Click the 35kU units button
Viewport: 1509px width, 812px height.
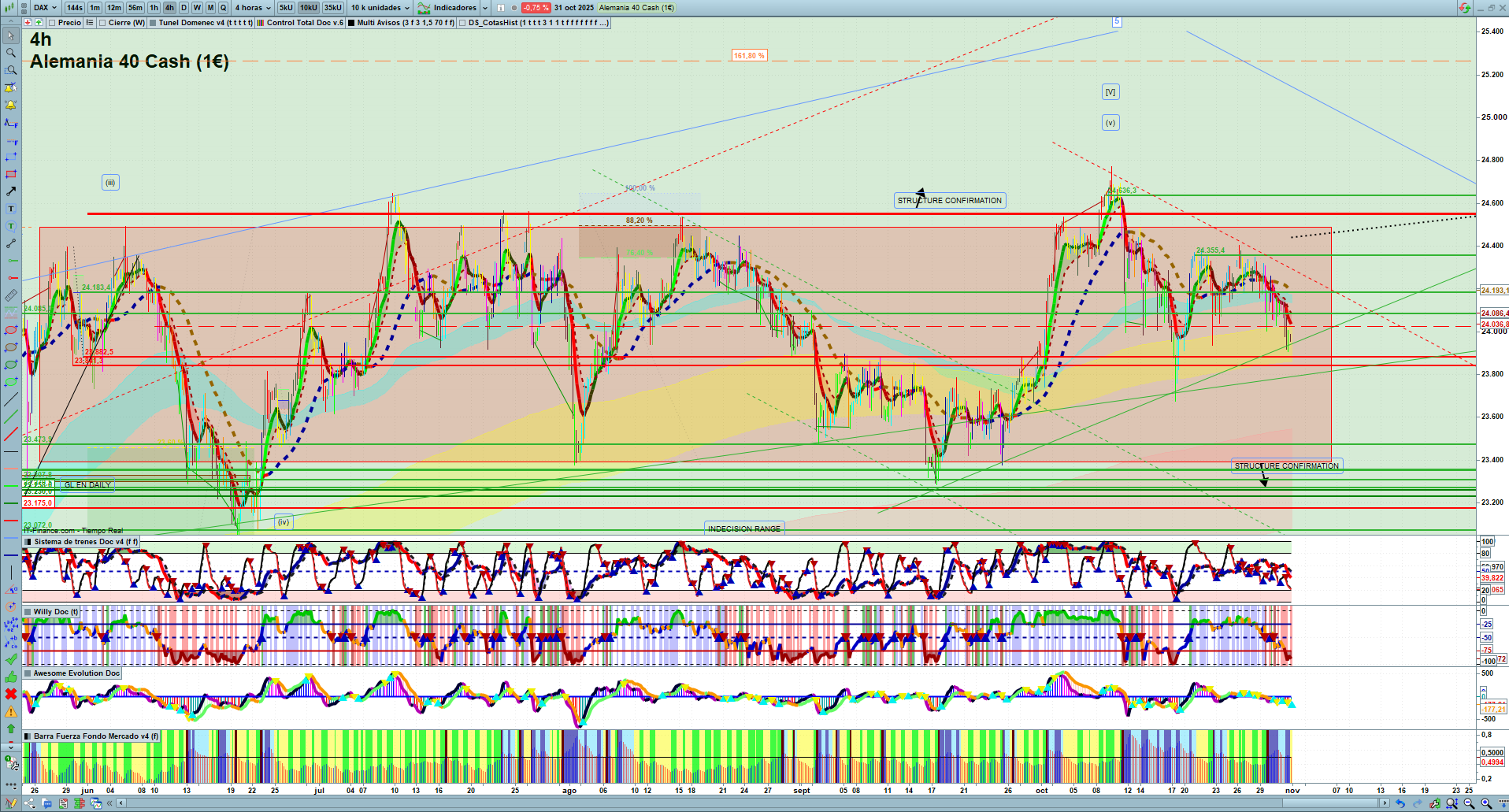pos(333,8)
